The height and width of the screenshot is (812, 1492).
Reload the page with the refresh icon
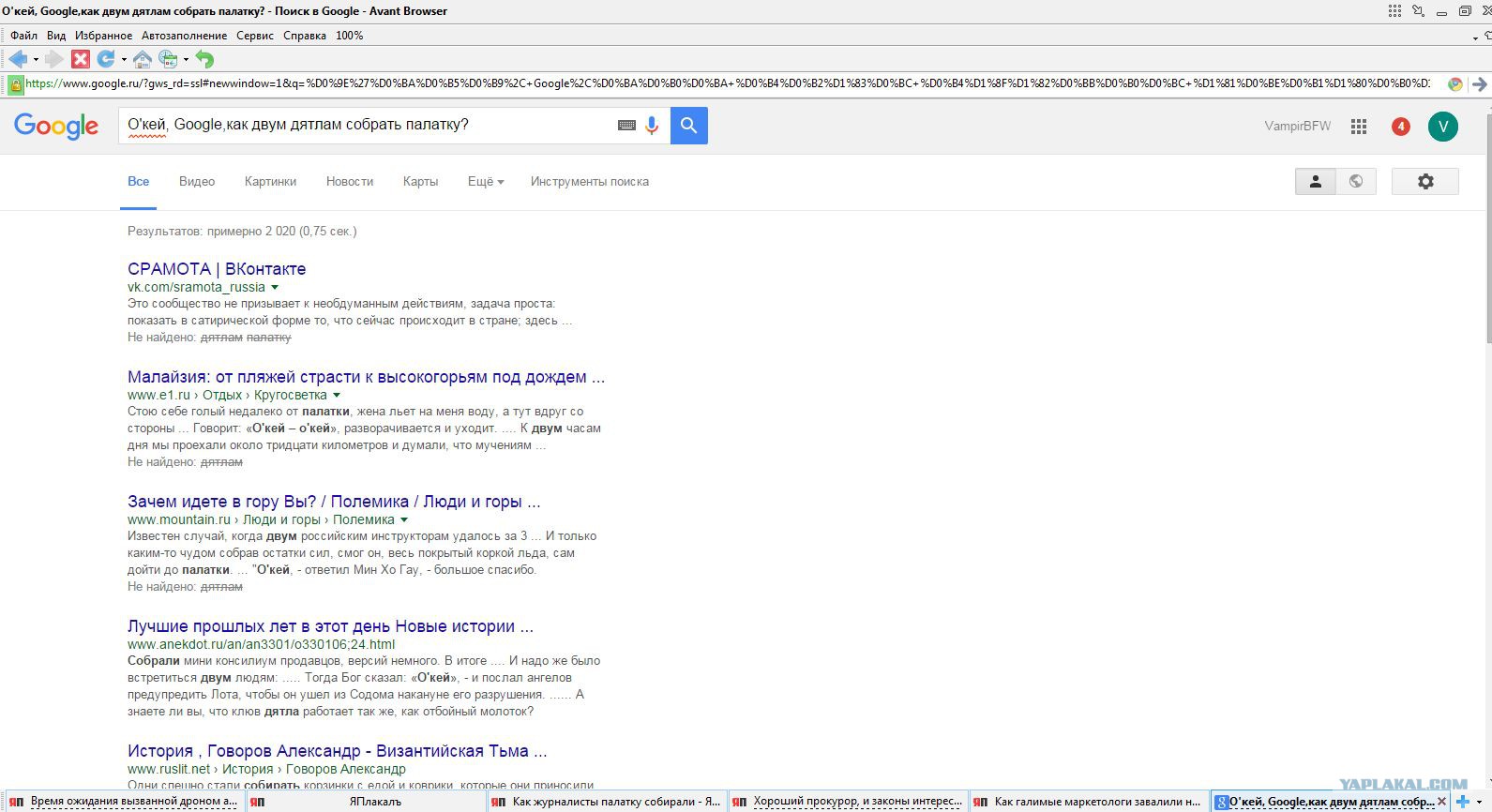(106, 59)
